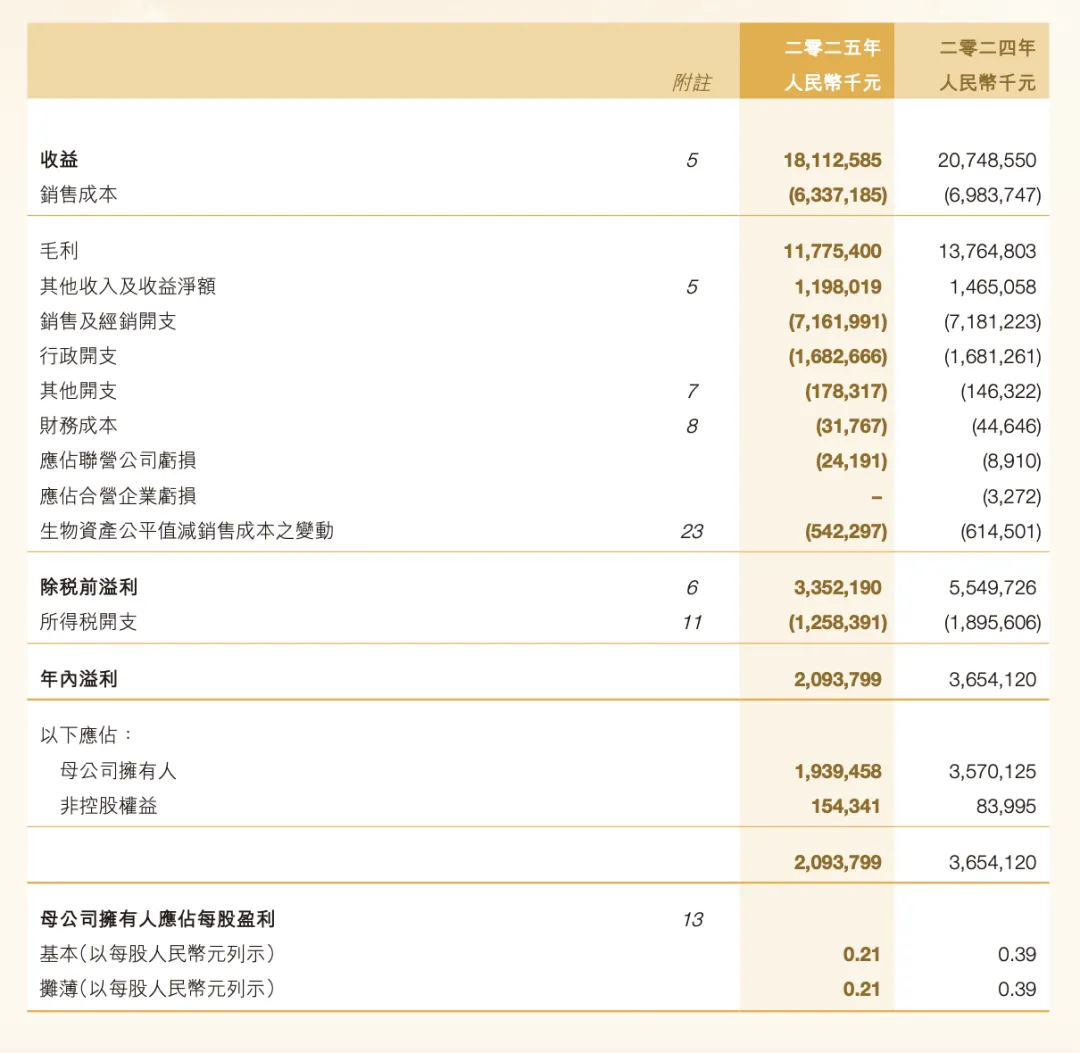Screen dimensions: 1080x1053
Task: Click note number 8 beside 財務成本
Action: [x=692, y=426]
